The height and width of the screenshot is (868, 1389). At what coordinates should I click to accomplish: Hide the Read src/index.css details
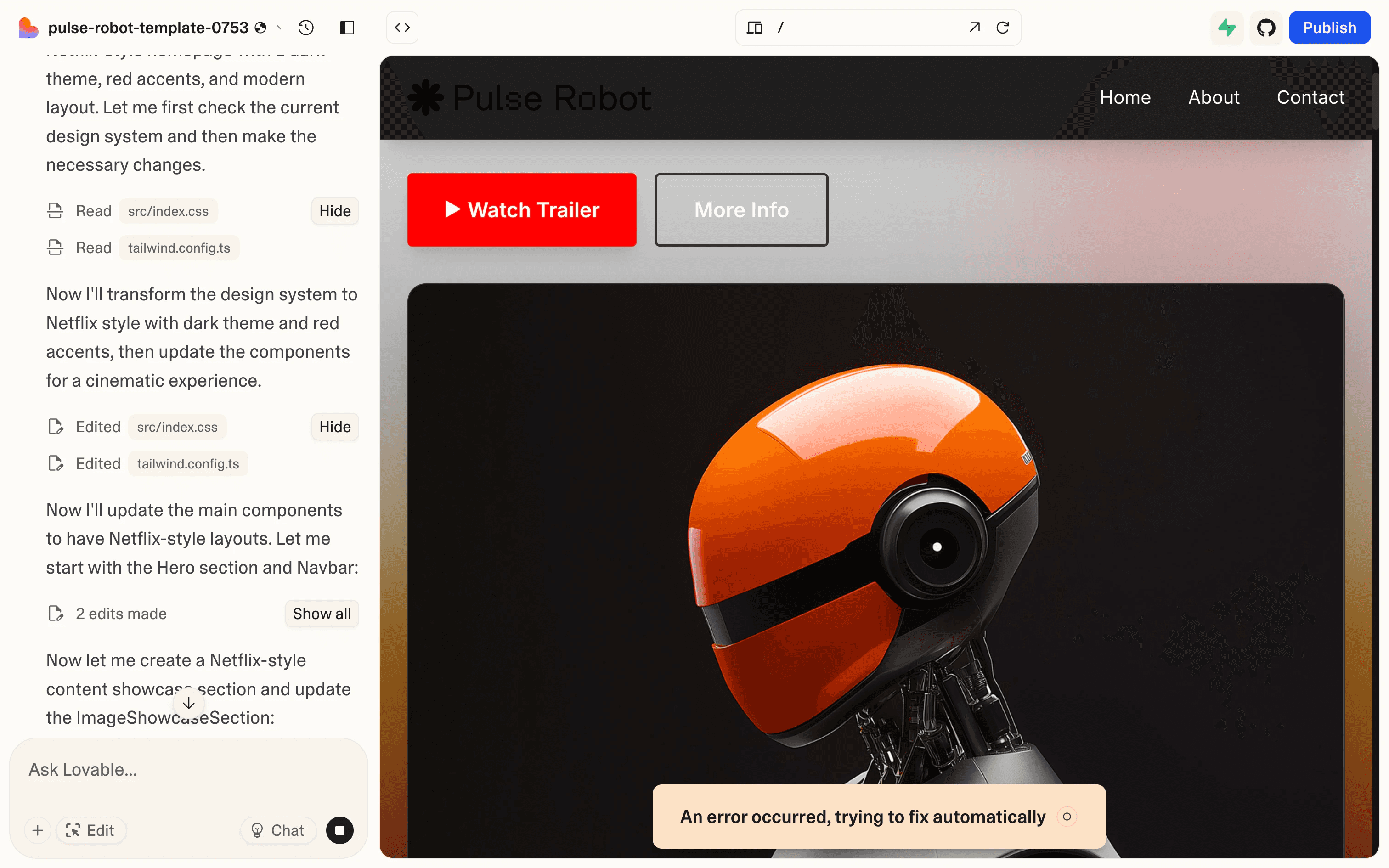[335, 211]
